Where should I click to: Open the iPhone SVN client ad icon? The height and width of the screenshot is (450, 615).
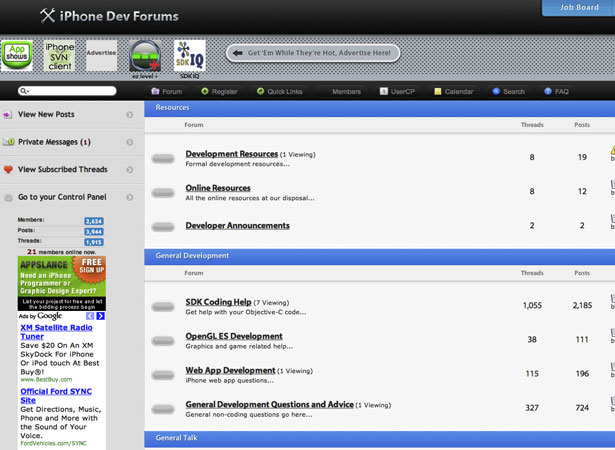(59, 55)
